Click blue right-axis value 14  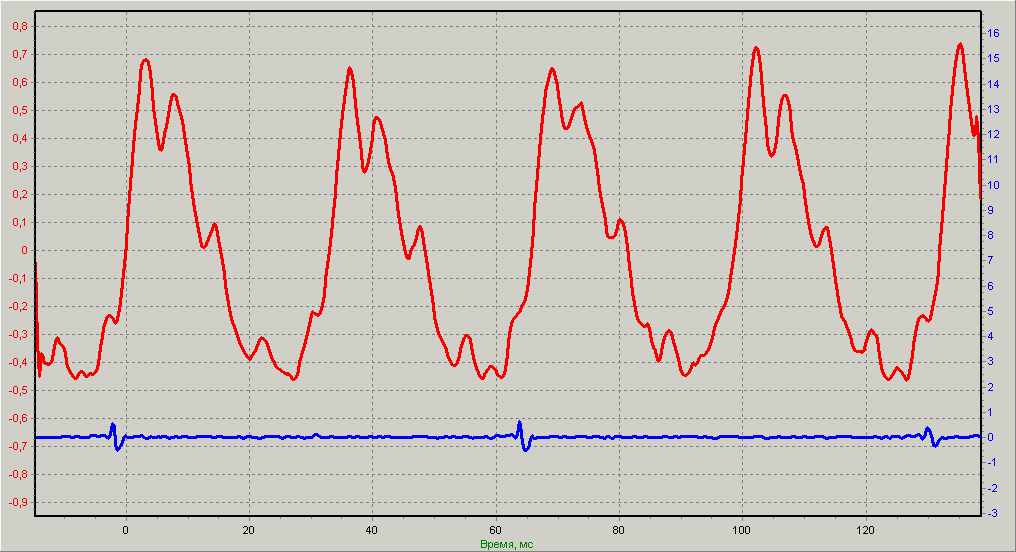coord(993,84)
